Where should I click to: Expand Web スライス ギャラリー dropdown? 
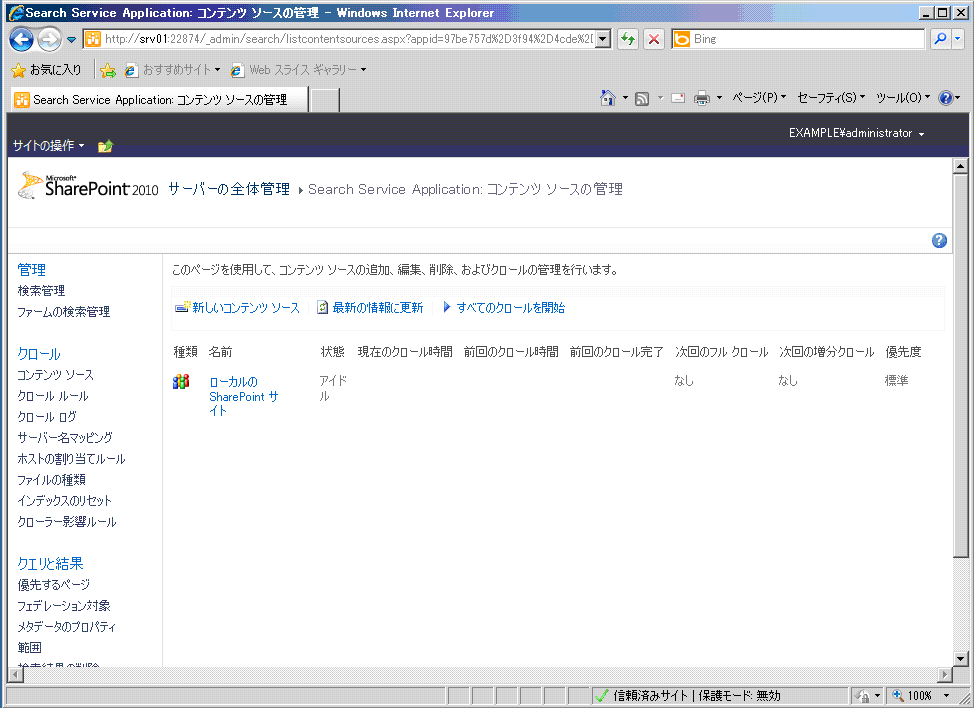pos(363,70)
